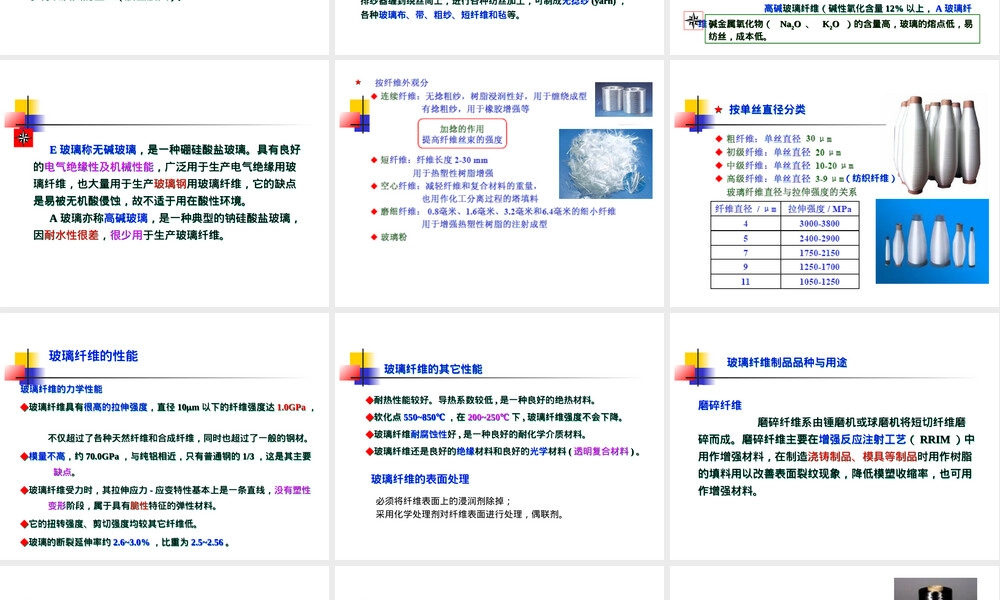The height and width of the screenshot is (600, 1000).
Task: Click the 连续纤维 bullet line
Action: (x=479, y=96)
